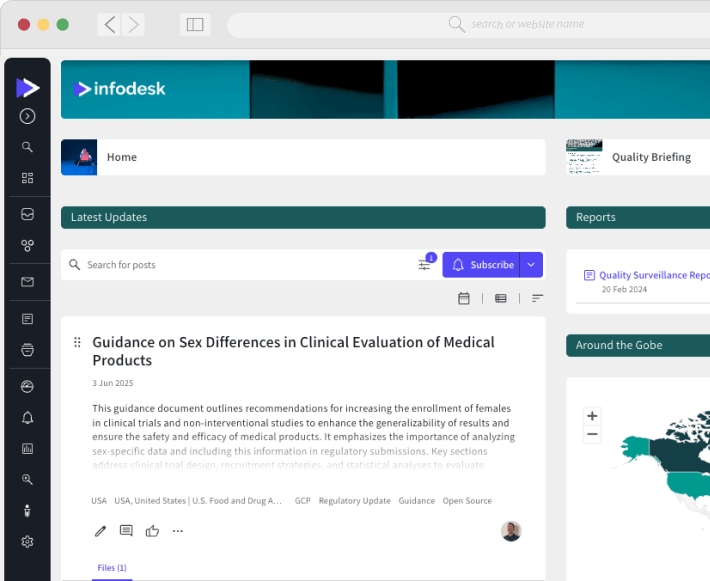This screenshot has width=710, height=581.
Task: Open the dashboard grid icon in sidebar
Action: point(27,178)
